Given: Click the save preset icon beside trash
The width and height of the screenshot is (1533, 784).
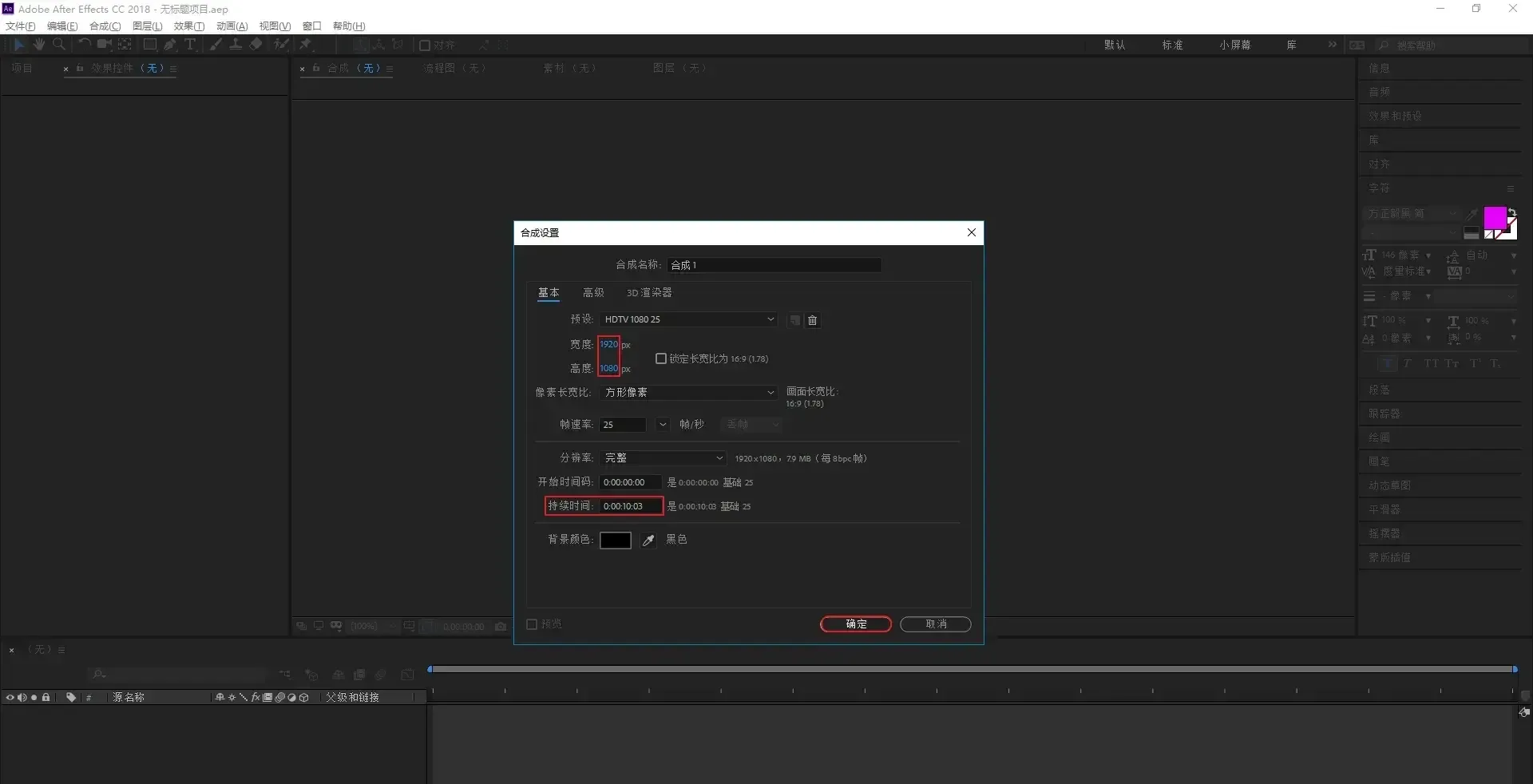Looking at the screenshot, I should tap(794, 320).
